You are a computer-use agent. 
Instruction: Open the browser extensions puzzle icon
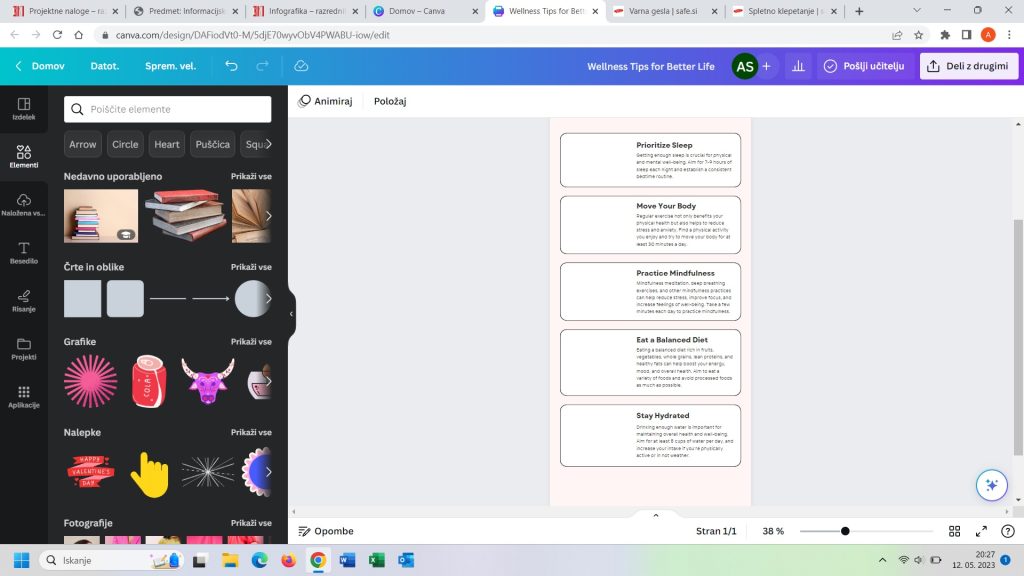click(944, 35)
